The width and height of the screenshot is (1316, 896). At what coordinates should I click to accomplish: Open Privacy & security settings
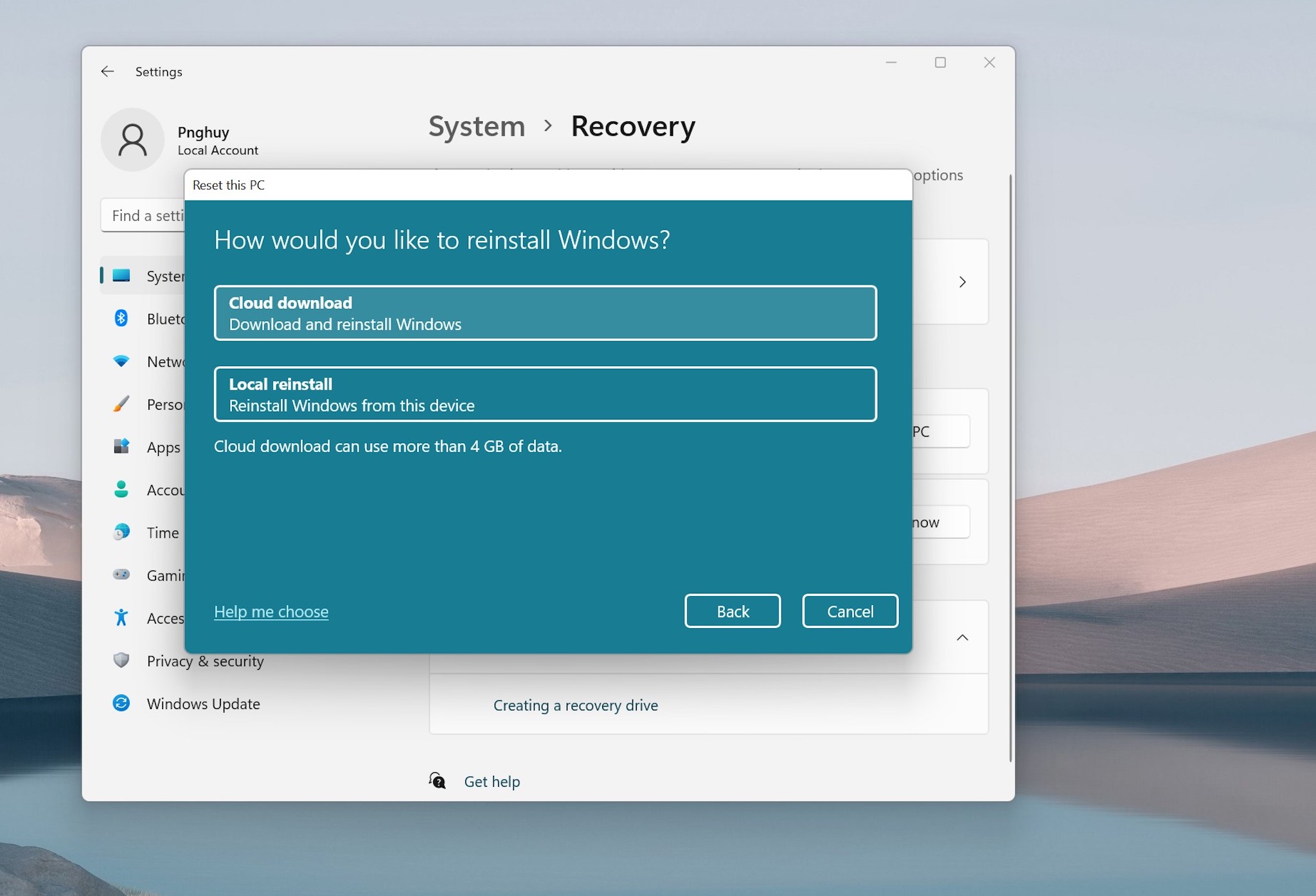click(205, 661)
